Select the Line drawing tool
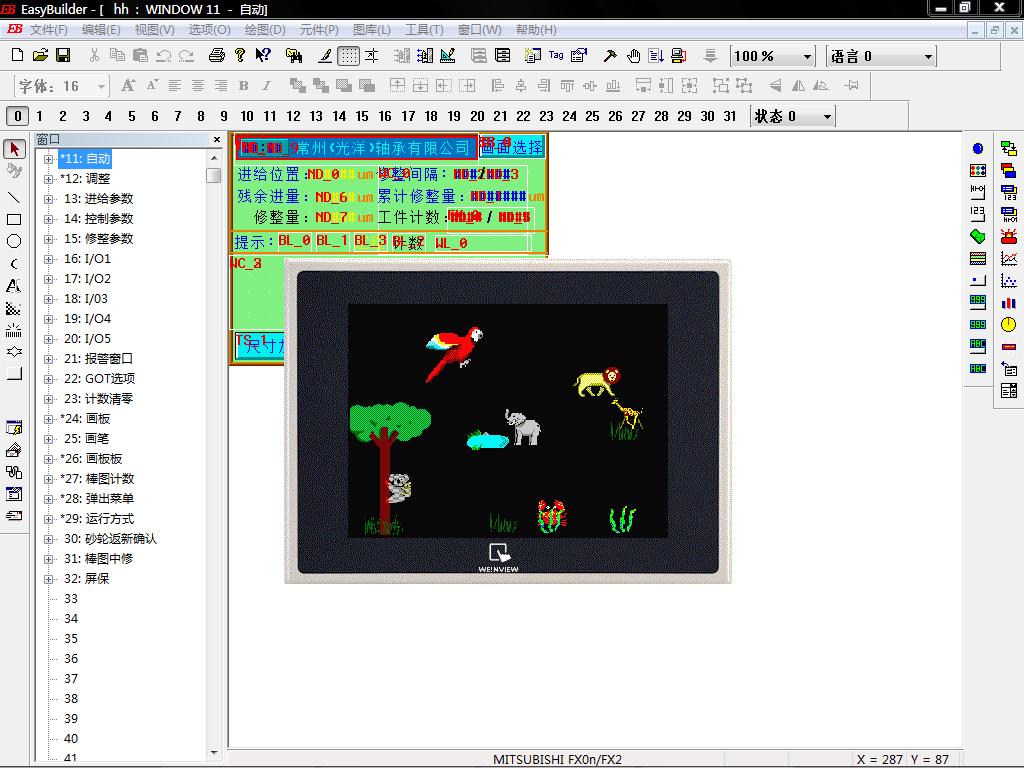The width and height of the screenshot is (1024, 768). (14, 197)
